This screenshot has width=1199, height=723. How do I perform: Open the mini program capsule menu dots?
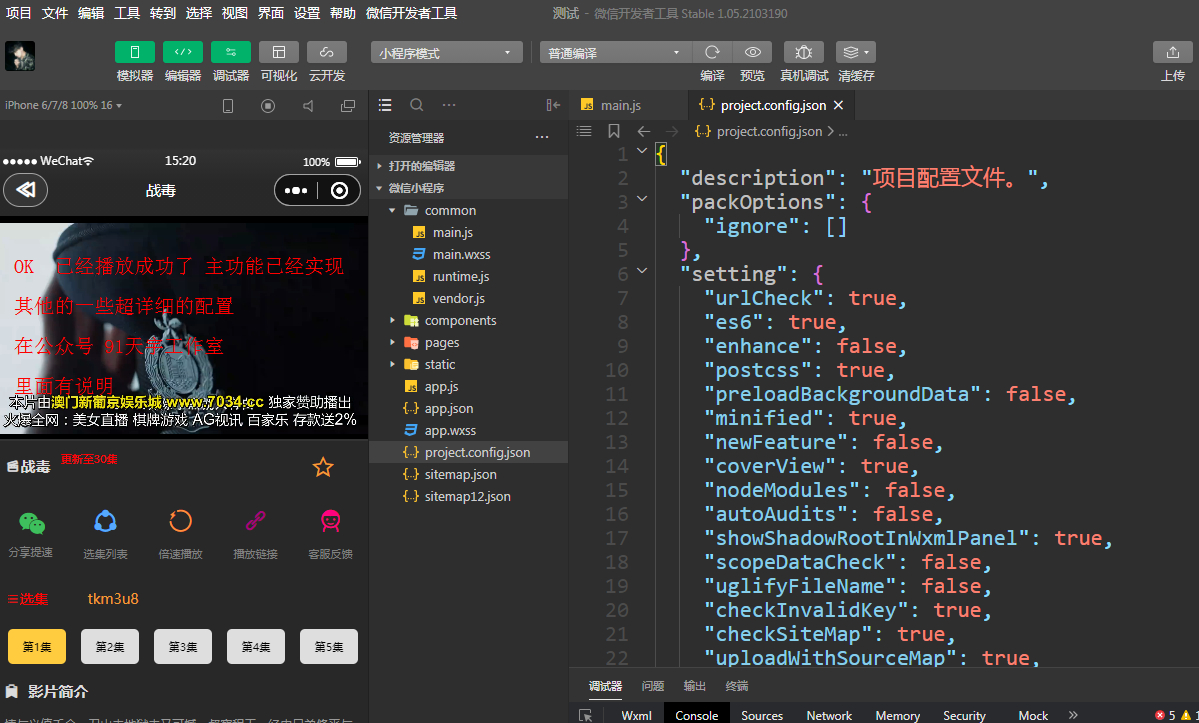(x=296, y=190)
